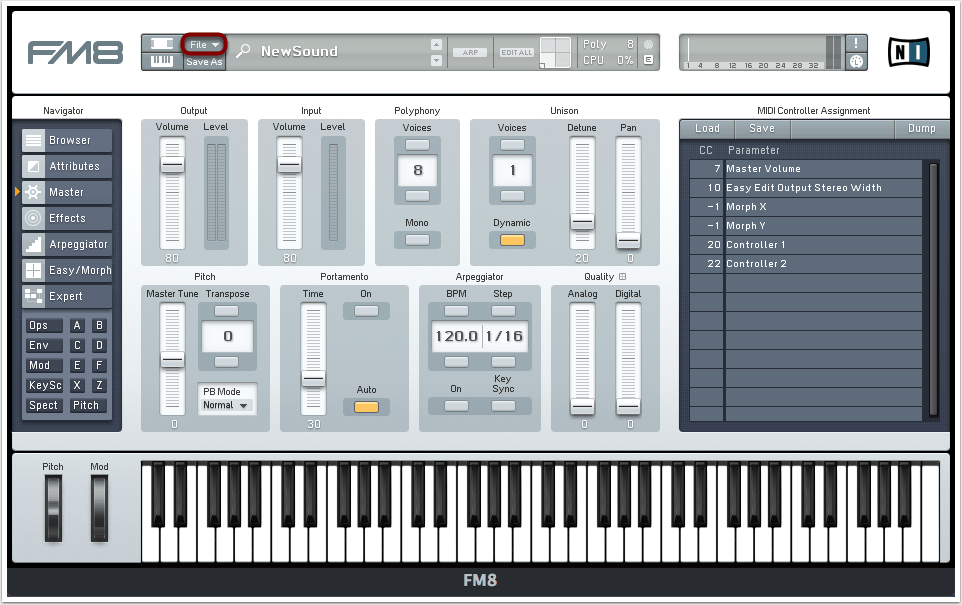Open the PB Mode Normal dropdown

click(226, 405)
